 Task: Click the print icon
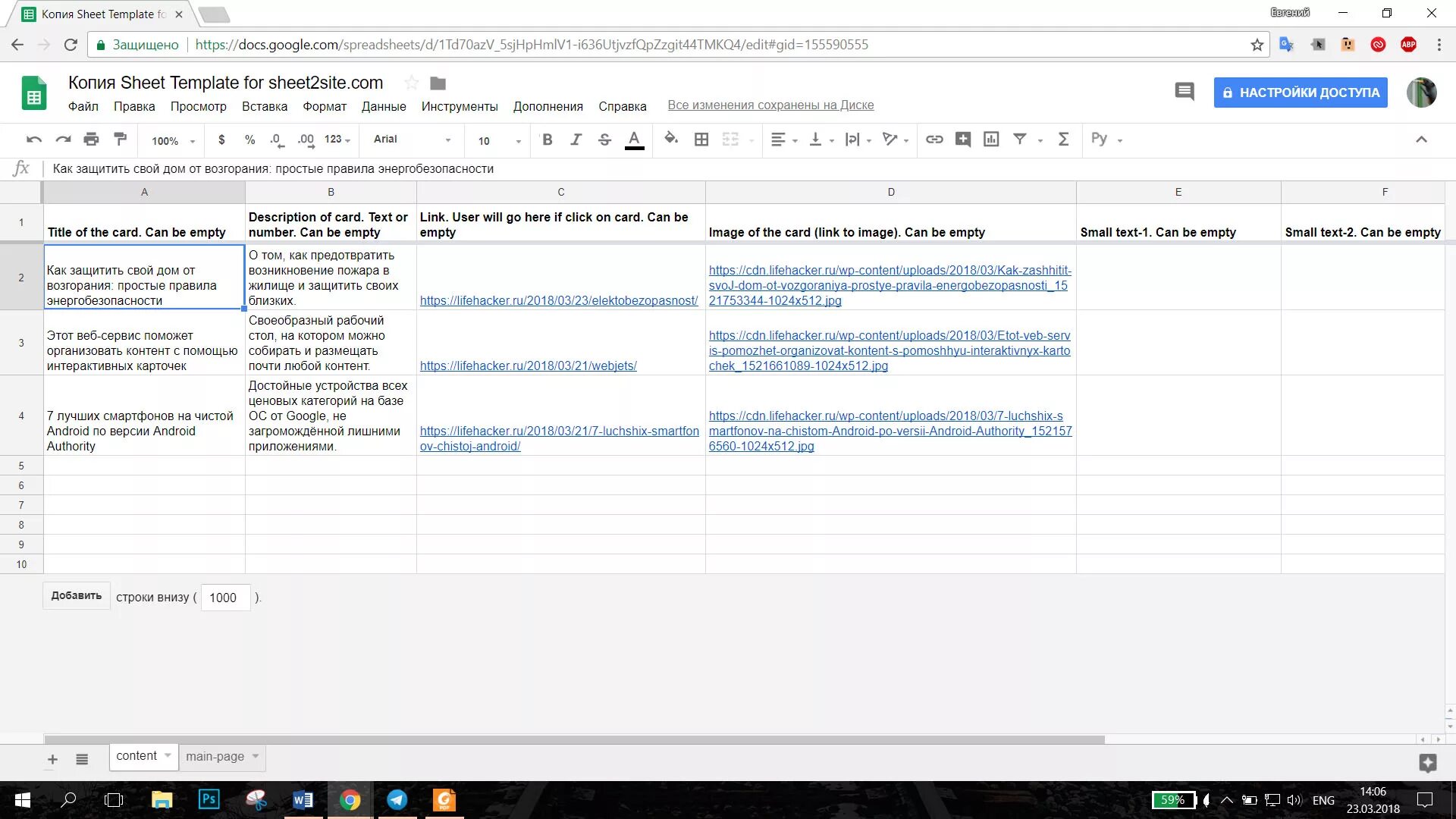pos(91,140)
